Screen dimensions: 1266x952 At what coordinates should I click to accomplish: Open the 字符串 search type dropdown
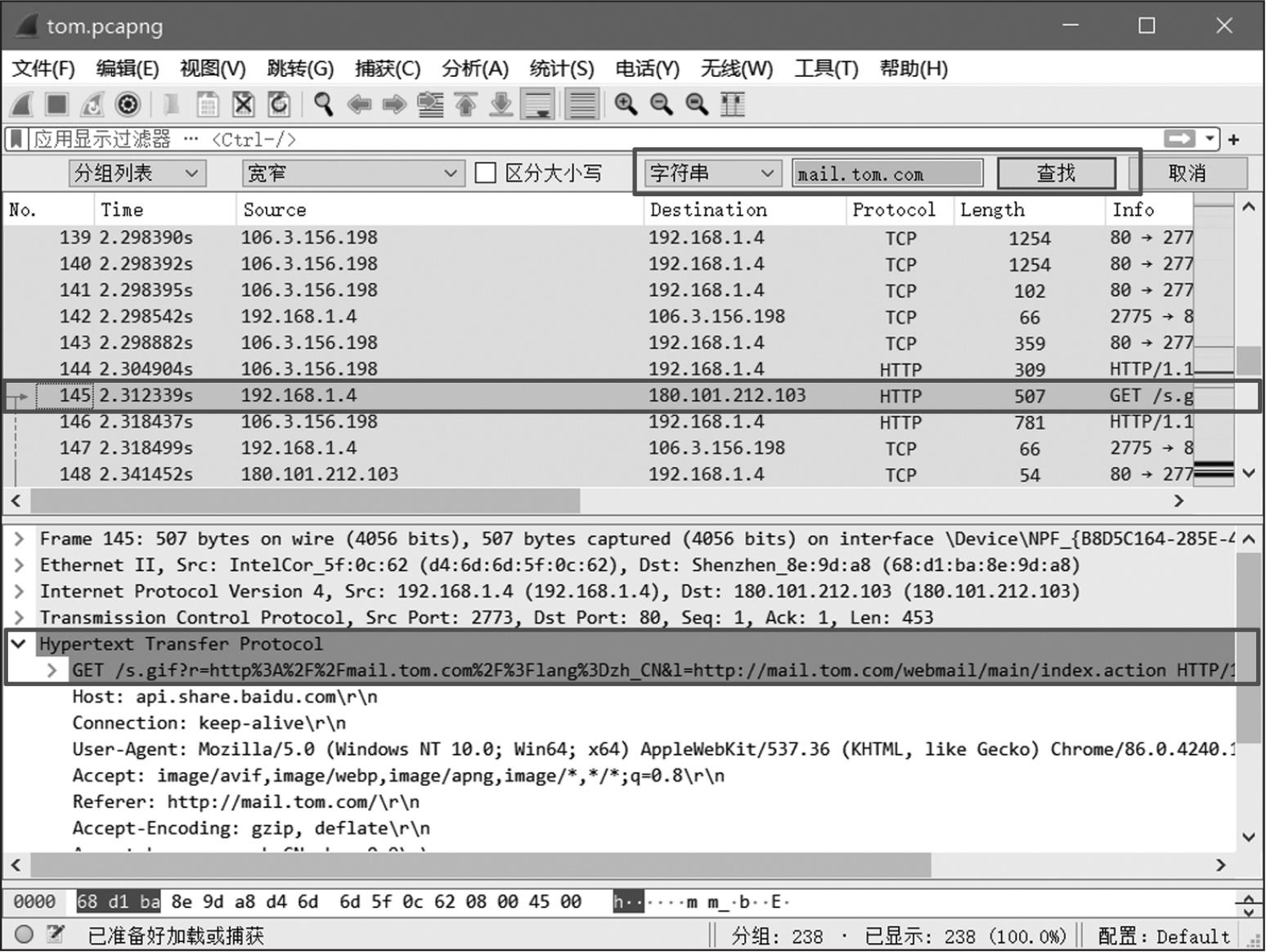(x=710, y=173)
